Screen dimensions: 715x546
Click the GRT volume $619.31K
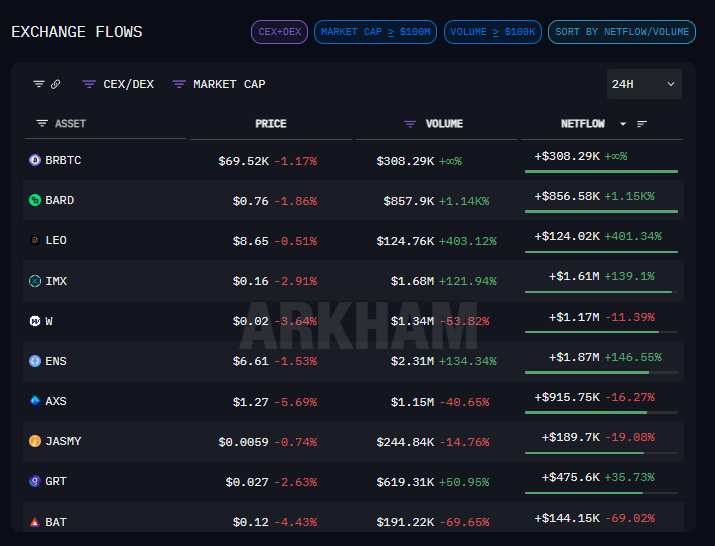405,482
